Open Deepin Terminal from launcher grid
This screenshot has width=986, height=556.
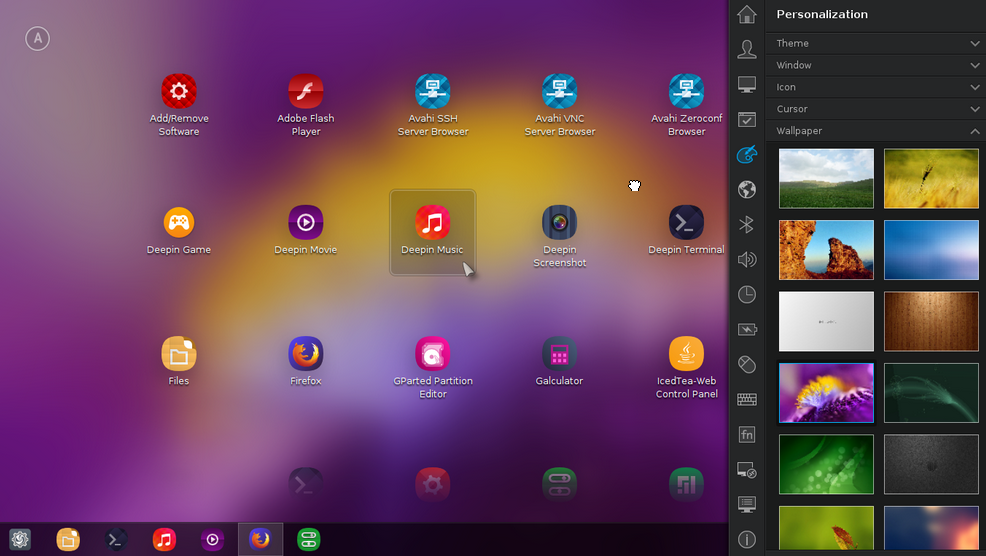click(687, 230)
